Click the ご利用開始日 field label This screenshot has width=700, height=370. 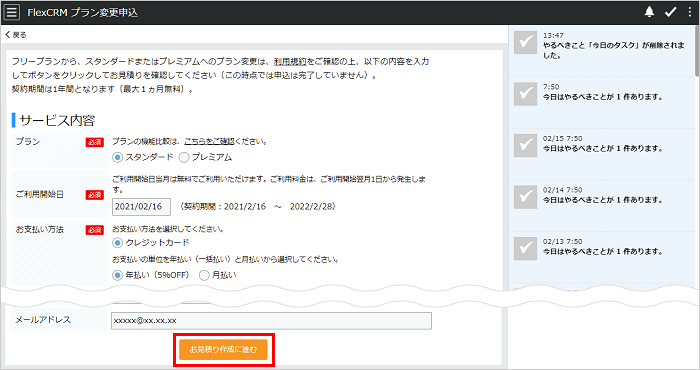[x=39, y=195]
